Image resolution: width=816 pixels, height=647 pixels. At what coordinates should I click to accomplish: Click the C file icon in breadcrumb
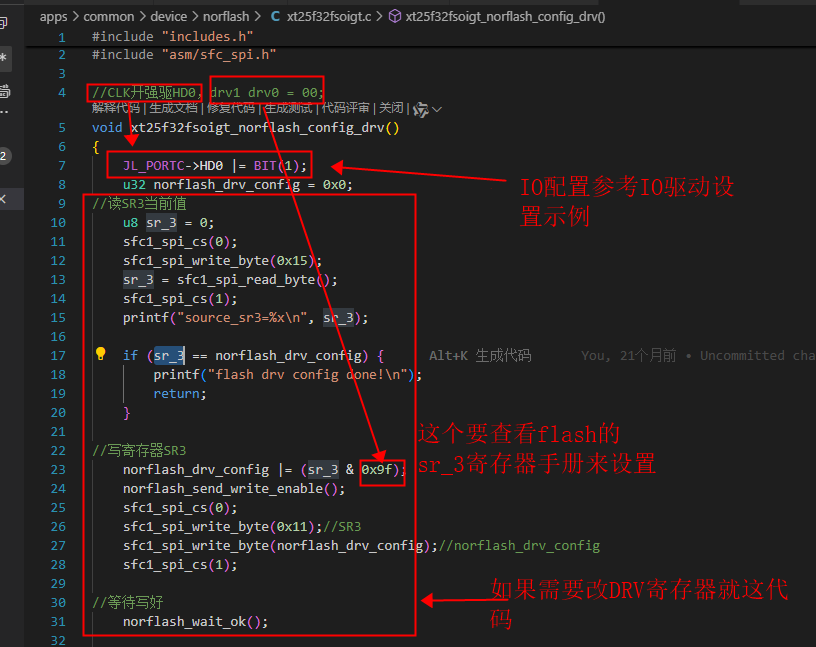click(x=275, y=17)
